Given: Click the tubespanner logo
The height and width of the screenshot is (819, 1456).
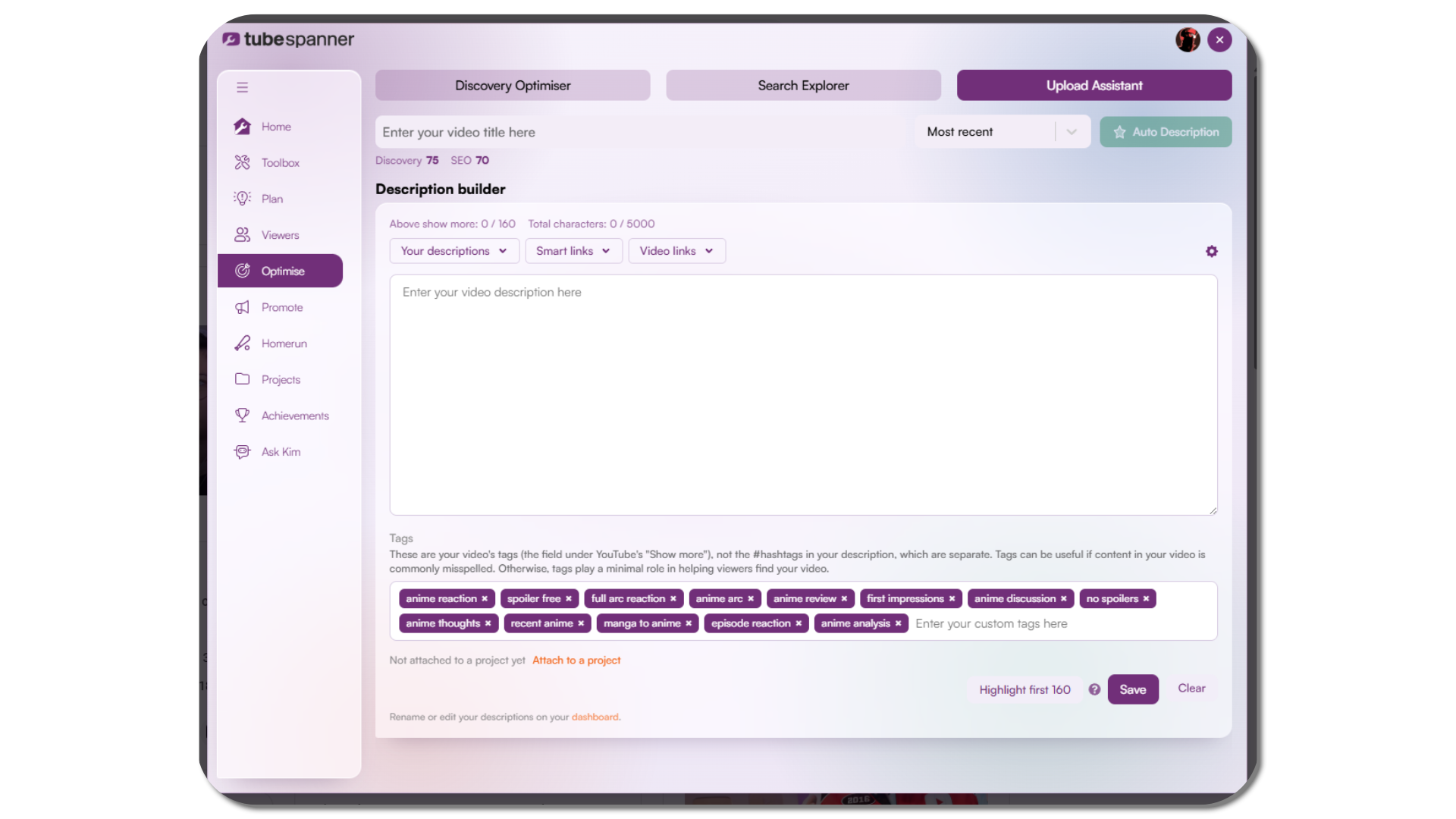Looking at the screenshot, I should (288, 39).
